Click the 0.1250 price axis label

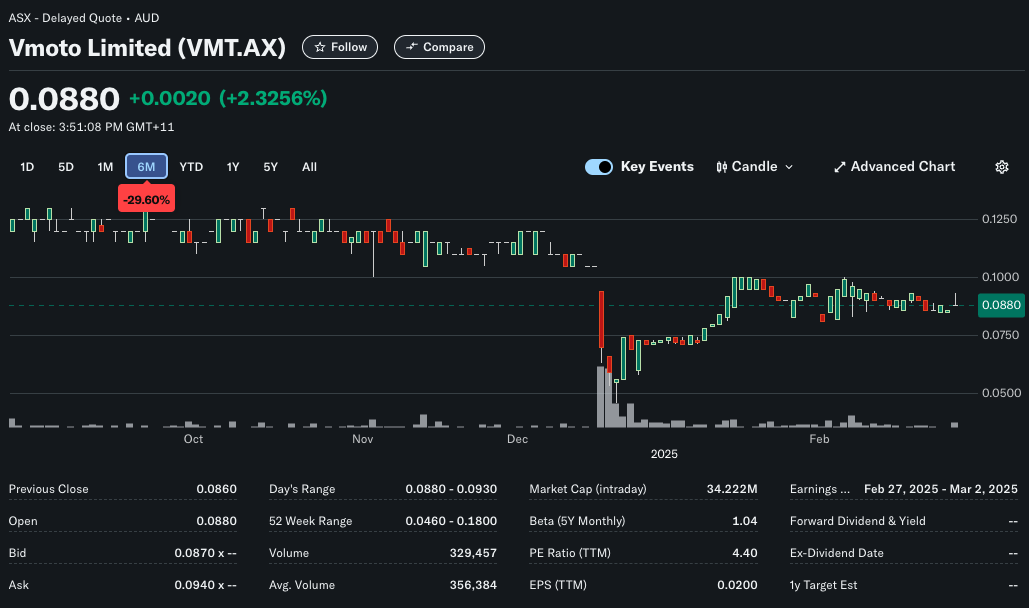(x=999, y=219)
